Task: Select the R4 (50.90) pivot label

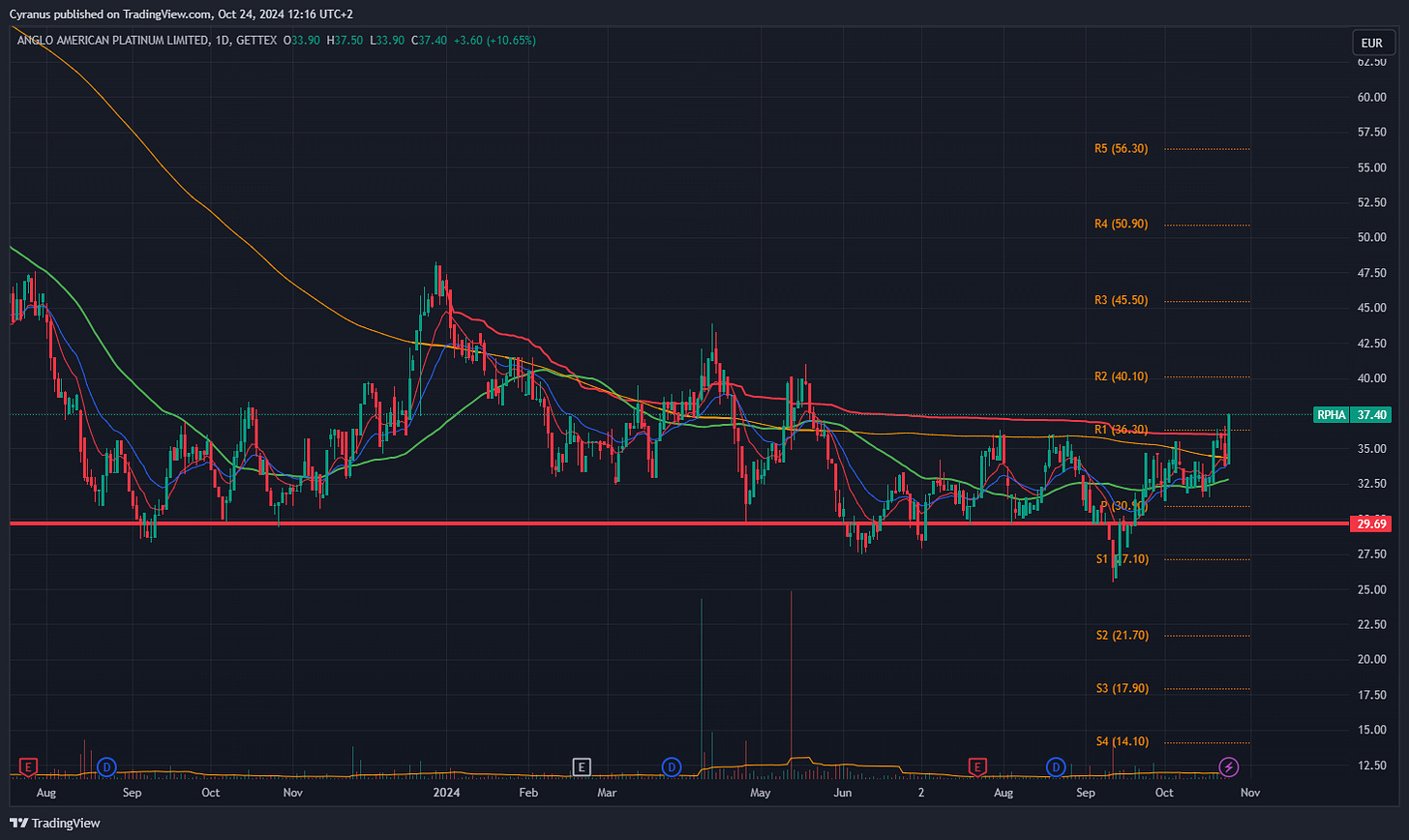Action: coord(1121,224)
